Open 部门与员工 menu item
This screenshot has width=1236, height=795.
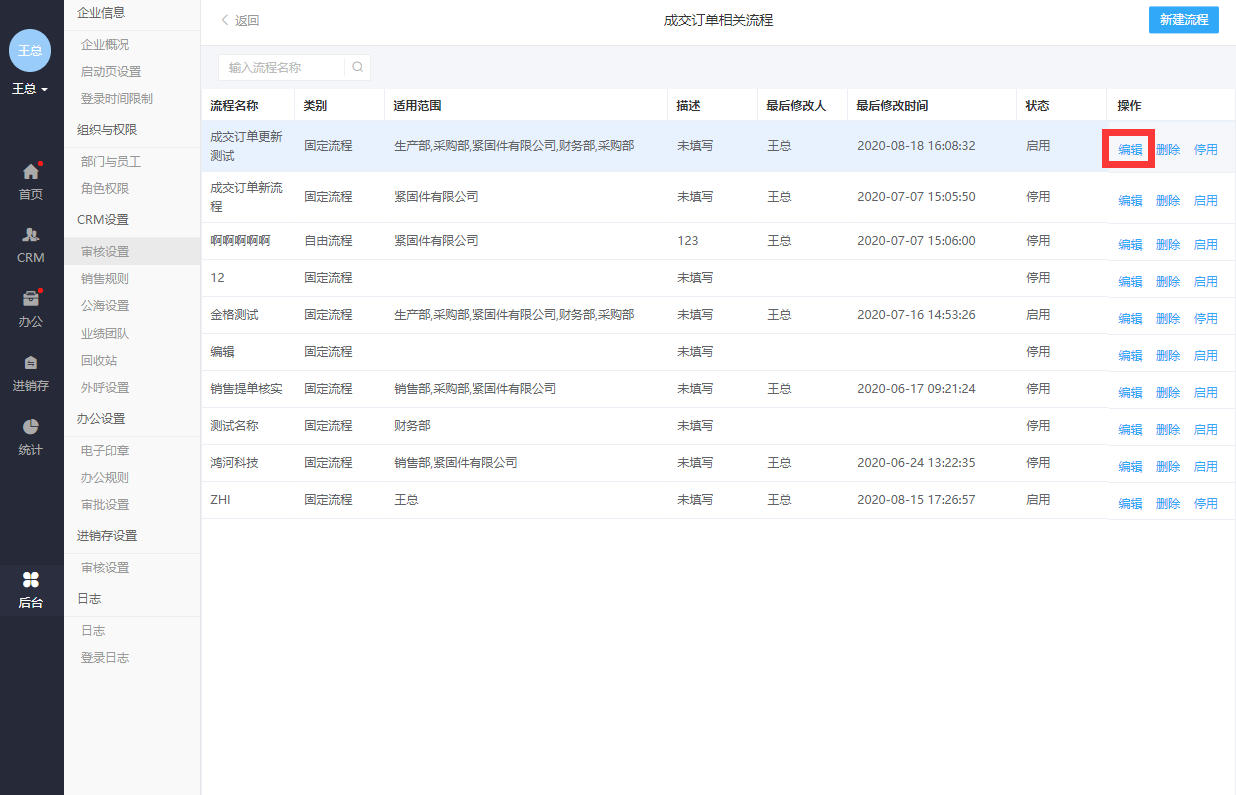coord(111,162)
